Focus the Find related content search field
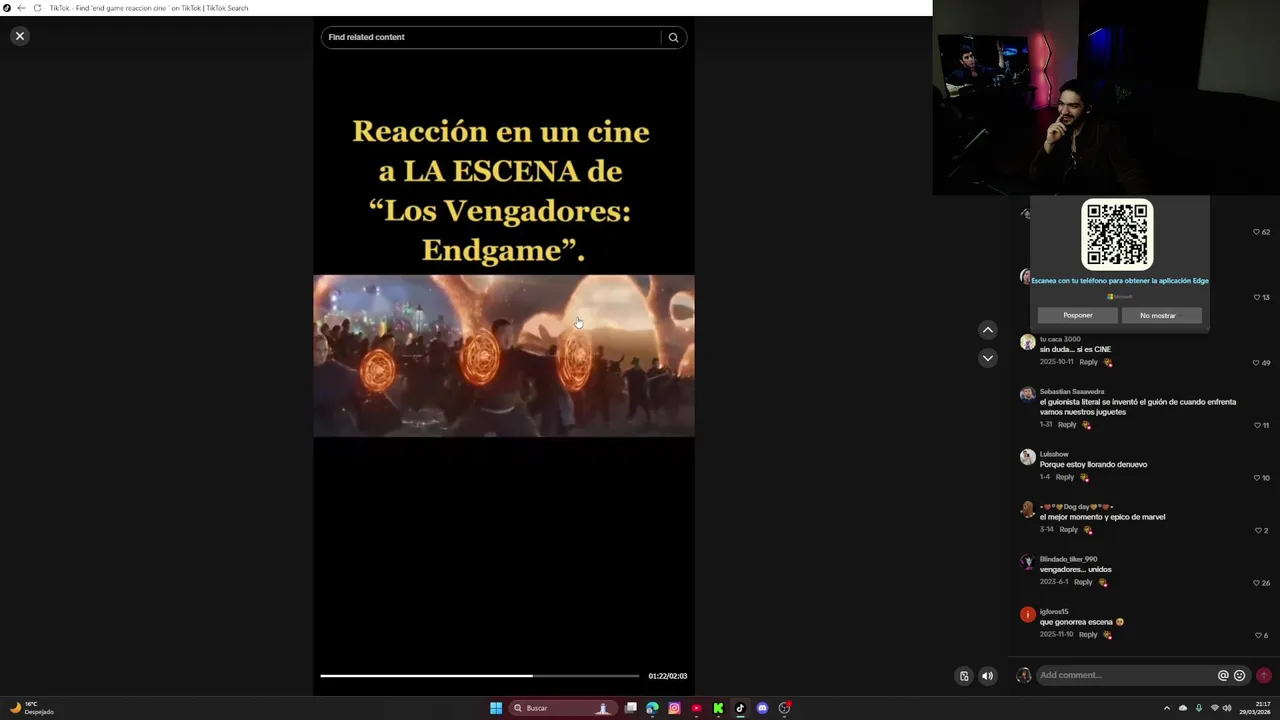Image resolution: width=1280 pixels, height=720 pixels. 491,37
